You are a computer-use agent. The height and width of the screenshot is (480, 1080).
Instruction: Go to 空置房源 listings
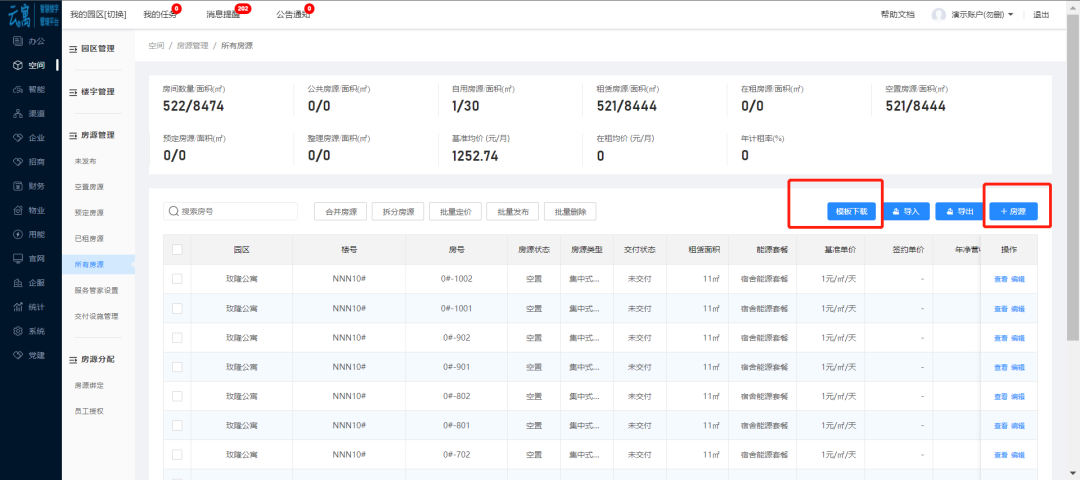[89, 187]
